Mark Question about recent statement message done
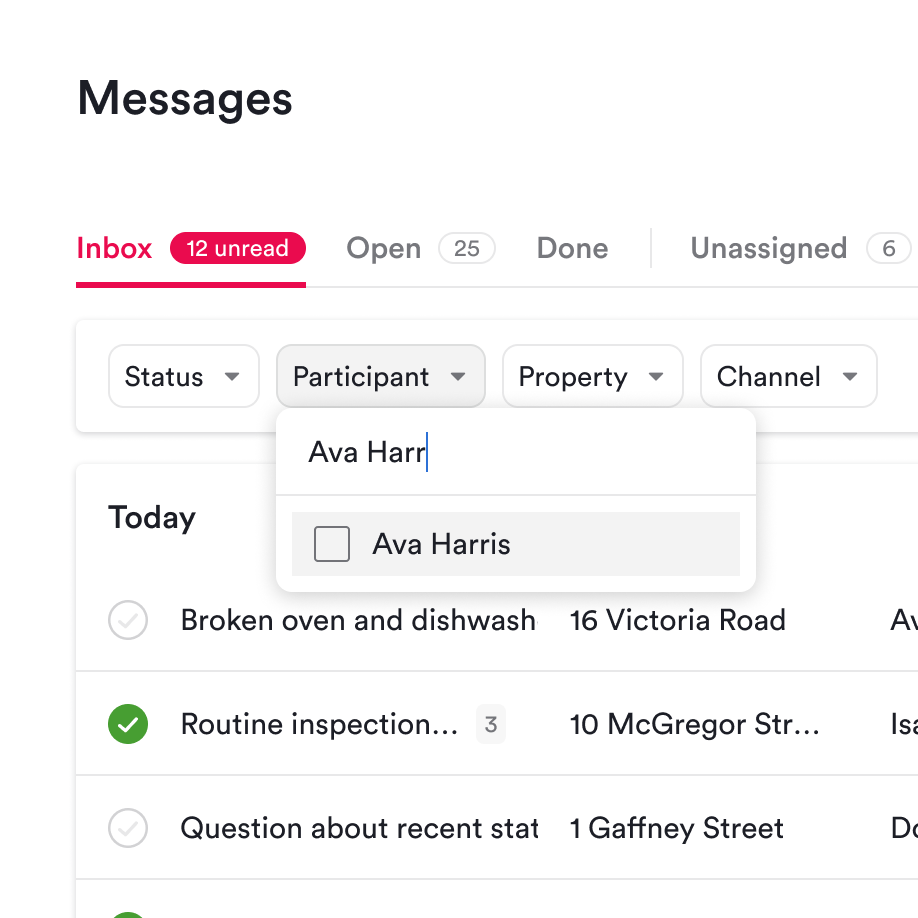The image size is (918, 918). pos(128,828)
